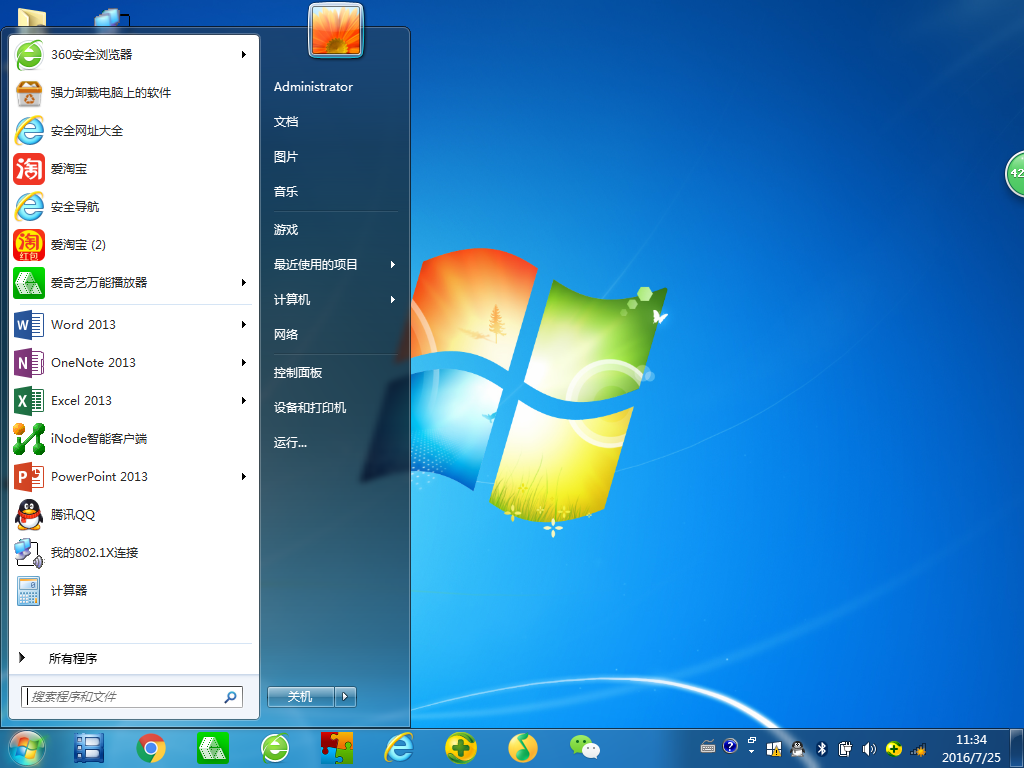Open Internet Explorer from the taskbar
Image resolution: width=1024 pixels, height=768 pixels.
click(399, 748)
